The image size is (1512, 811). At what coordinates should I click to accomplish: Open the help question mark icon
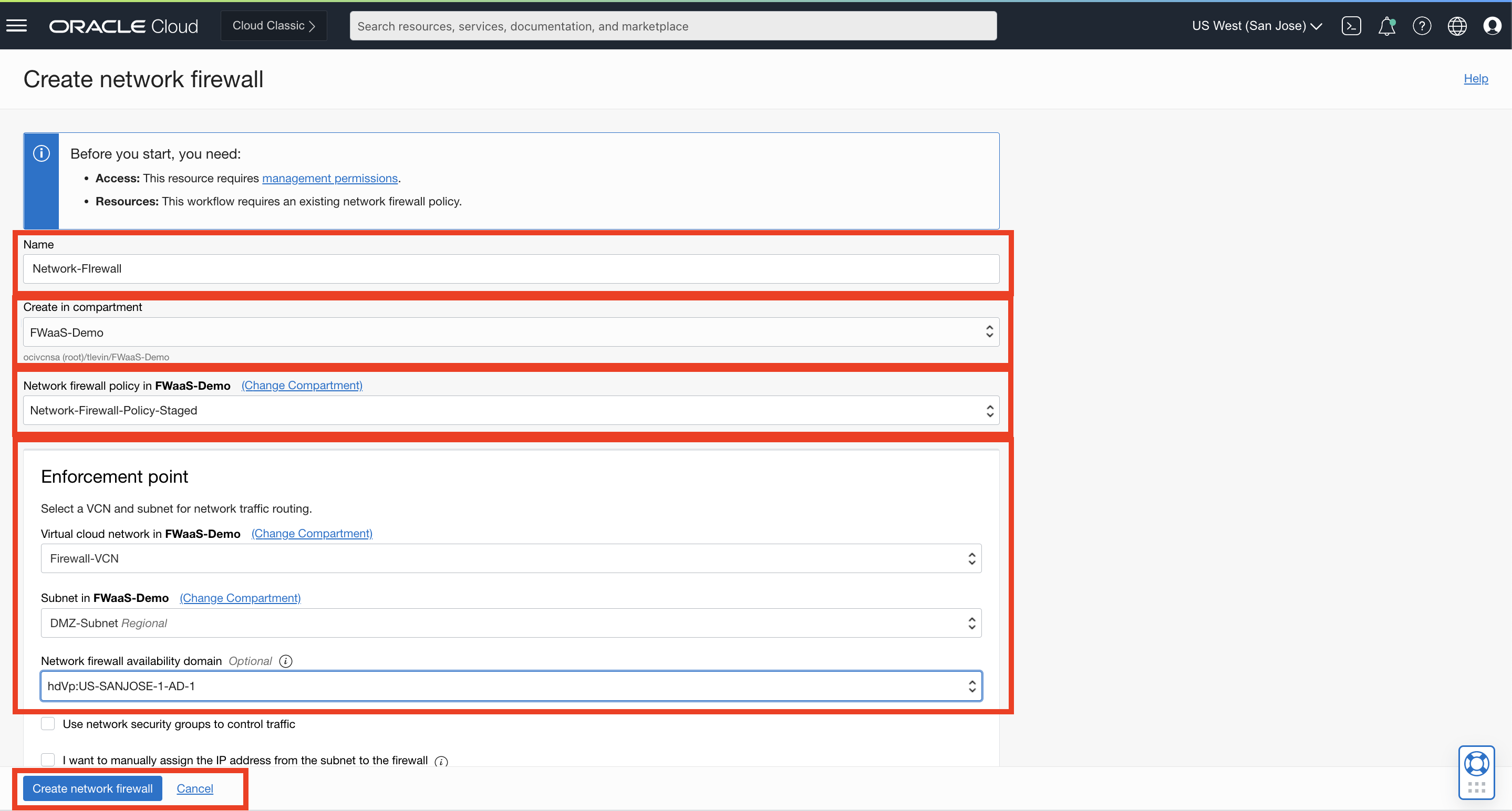click(1422, 25)
